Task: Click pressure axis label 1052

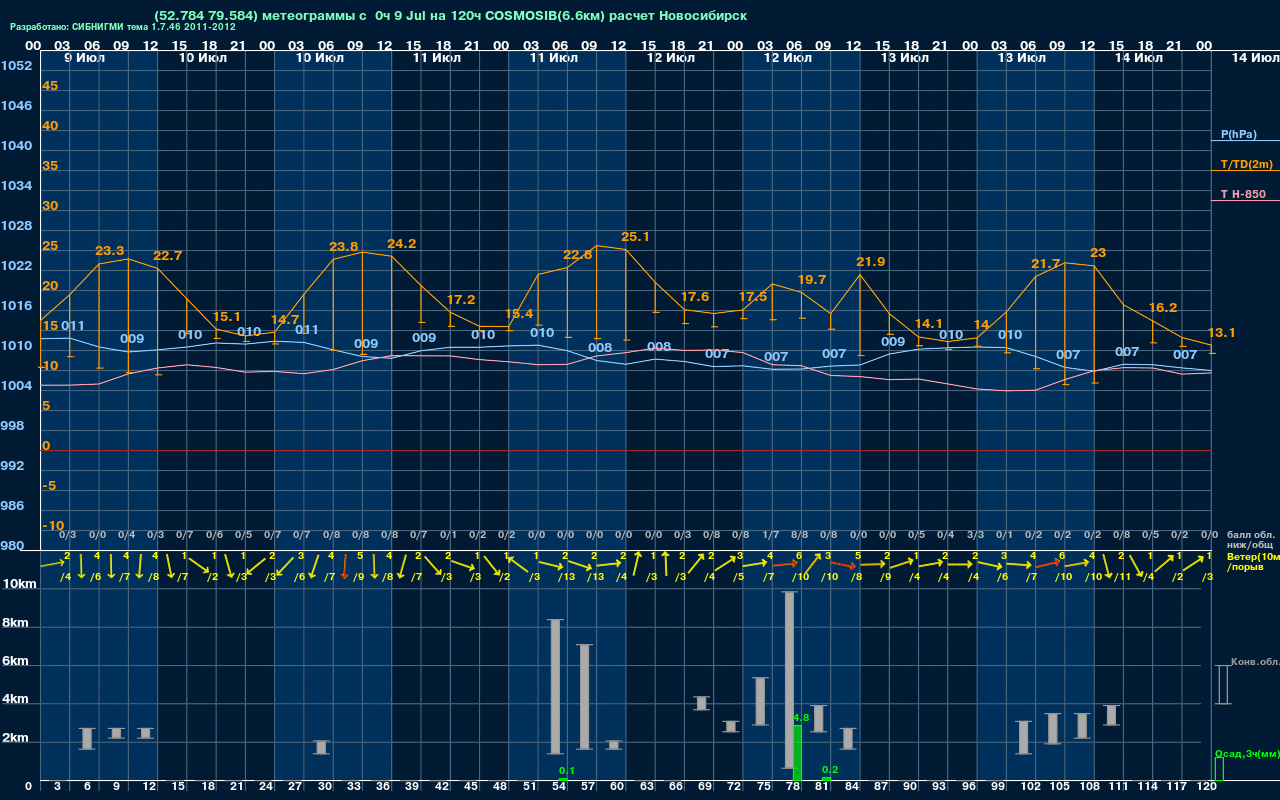Action: coord(16,66)
